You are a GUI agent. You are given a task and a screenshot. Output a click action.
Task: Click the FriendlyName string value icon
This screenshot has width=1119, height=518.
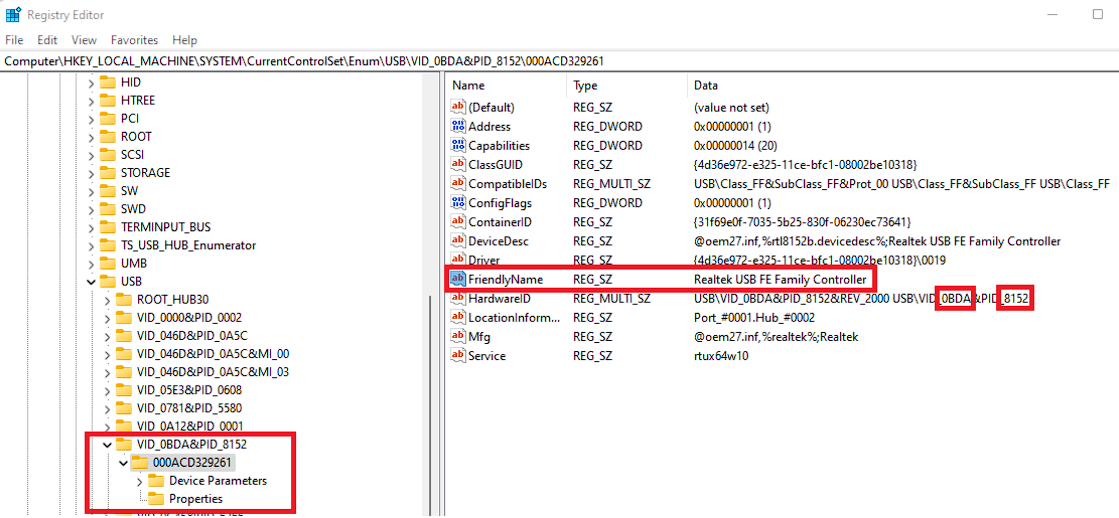click(458, 279)
